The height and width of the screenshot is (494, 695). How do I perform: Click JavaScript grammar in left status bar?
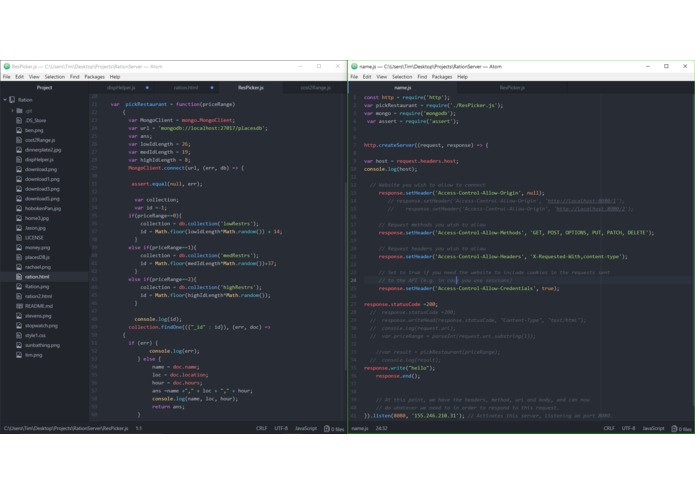tap(306, 428)
